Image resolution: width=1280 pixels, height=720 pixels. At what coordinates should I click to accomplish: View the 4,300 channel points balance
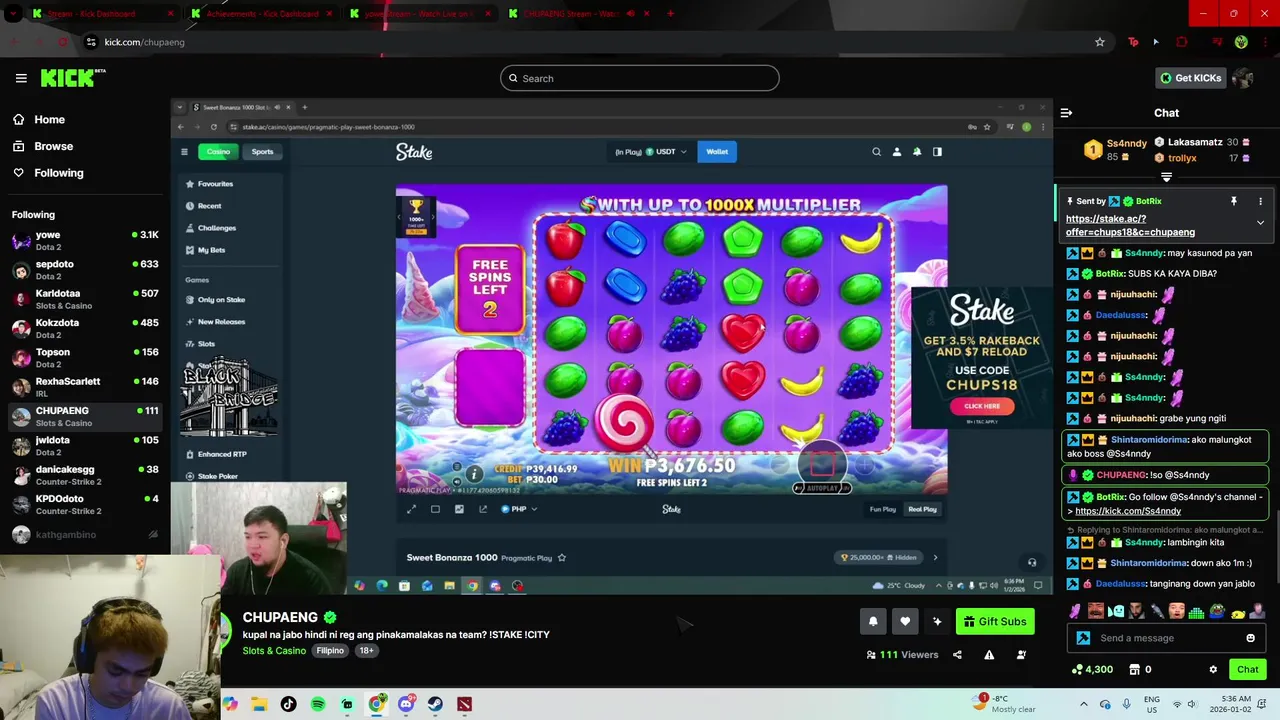pyautogui.click(x=1092, y=669)
